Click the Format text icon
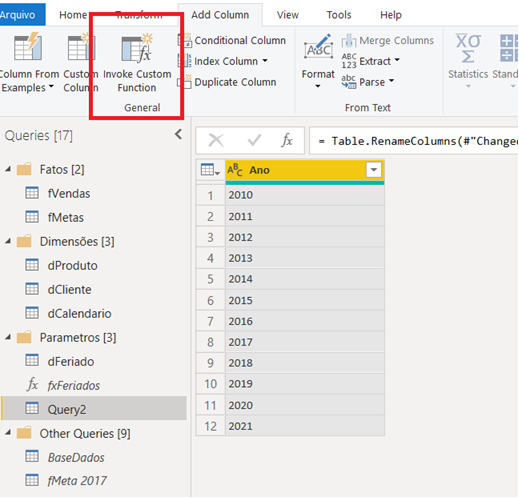Image resolution: width=519 pixels, height=498 pixels. (x=318, y=47)
